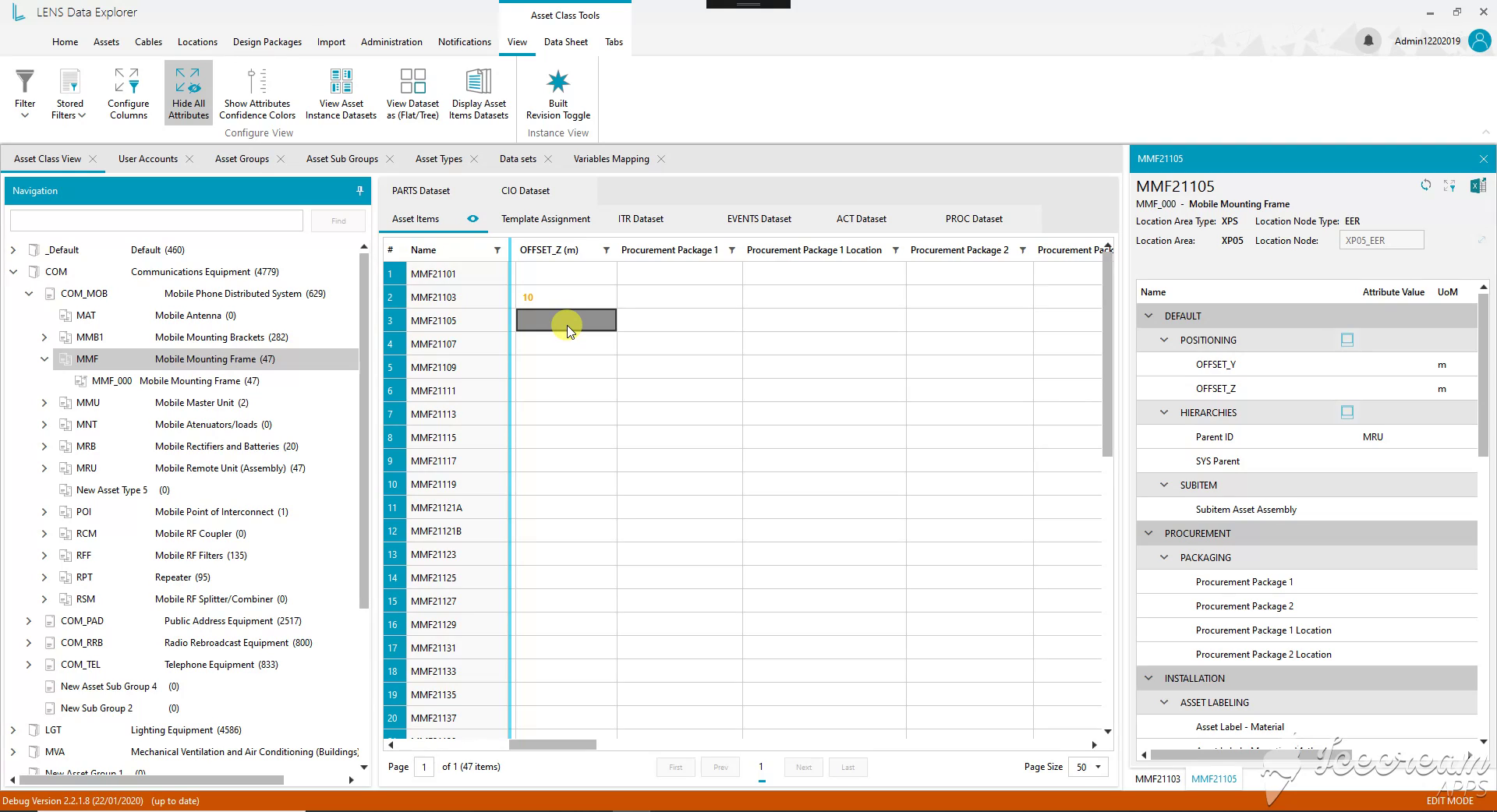The width and height of the screenshot is (1497, 812).
Task: Close the Asset Class View tab
Action: point(93,159)
